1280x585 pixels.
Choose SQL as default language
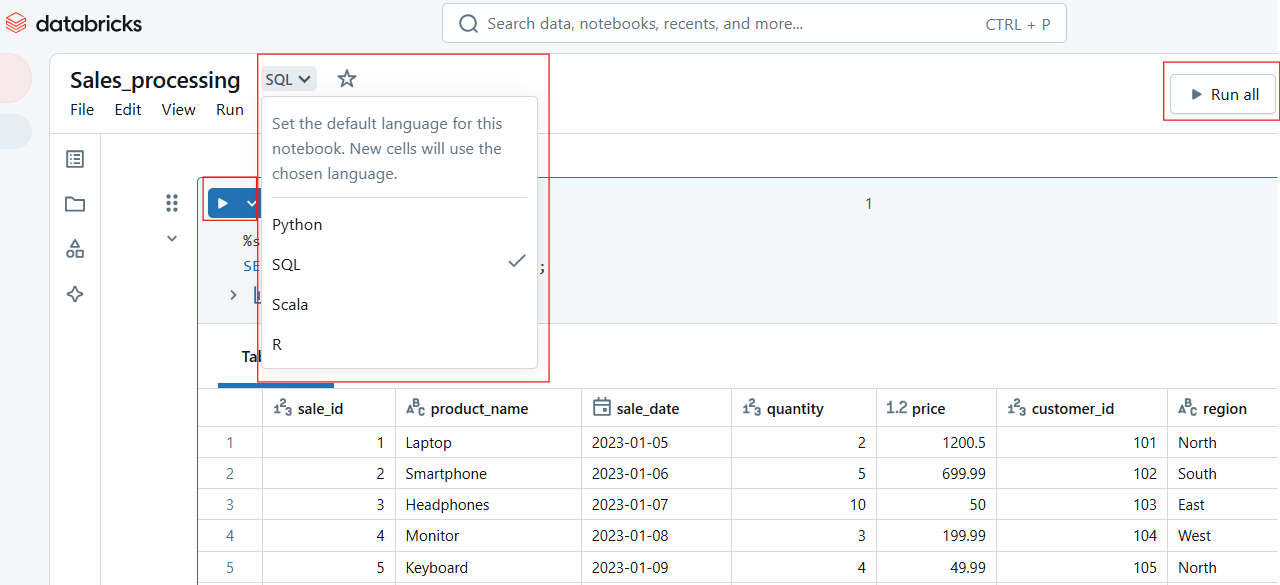click(399, 265)
